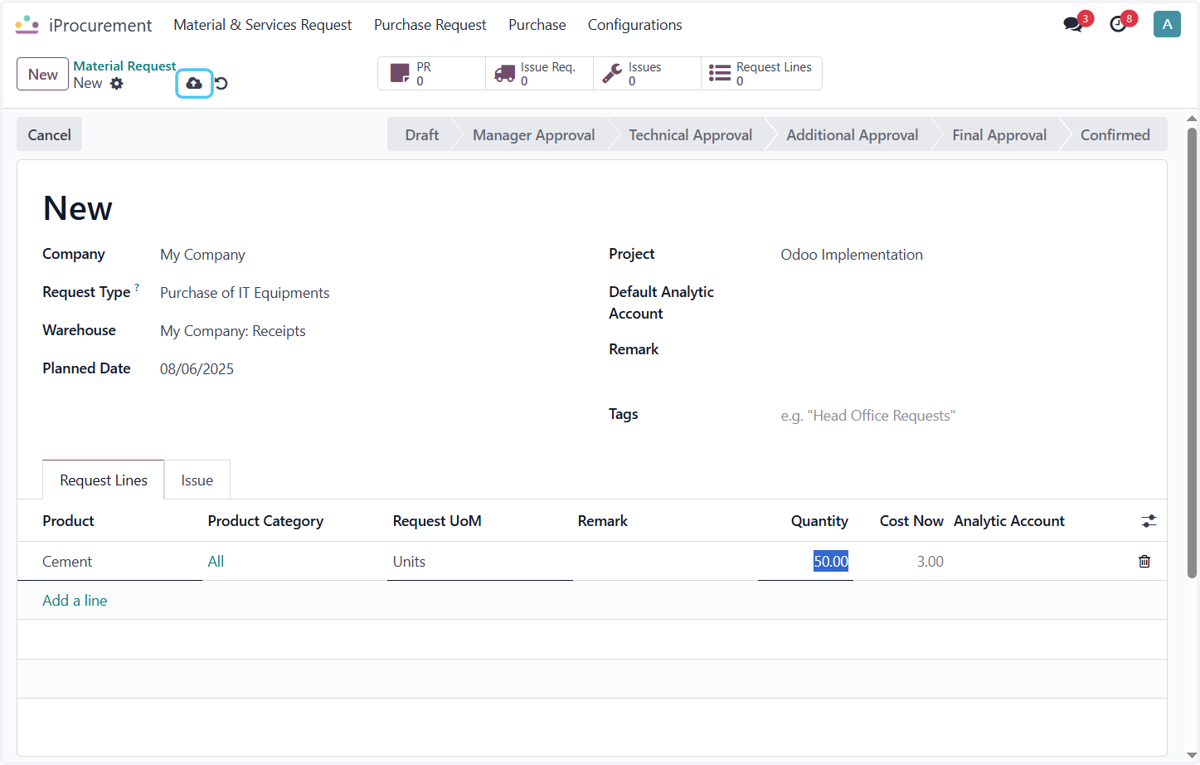1200x765 pixels.
Task: Select the Manager Approval status stage
Action: pos(533,135)
